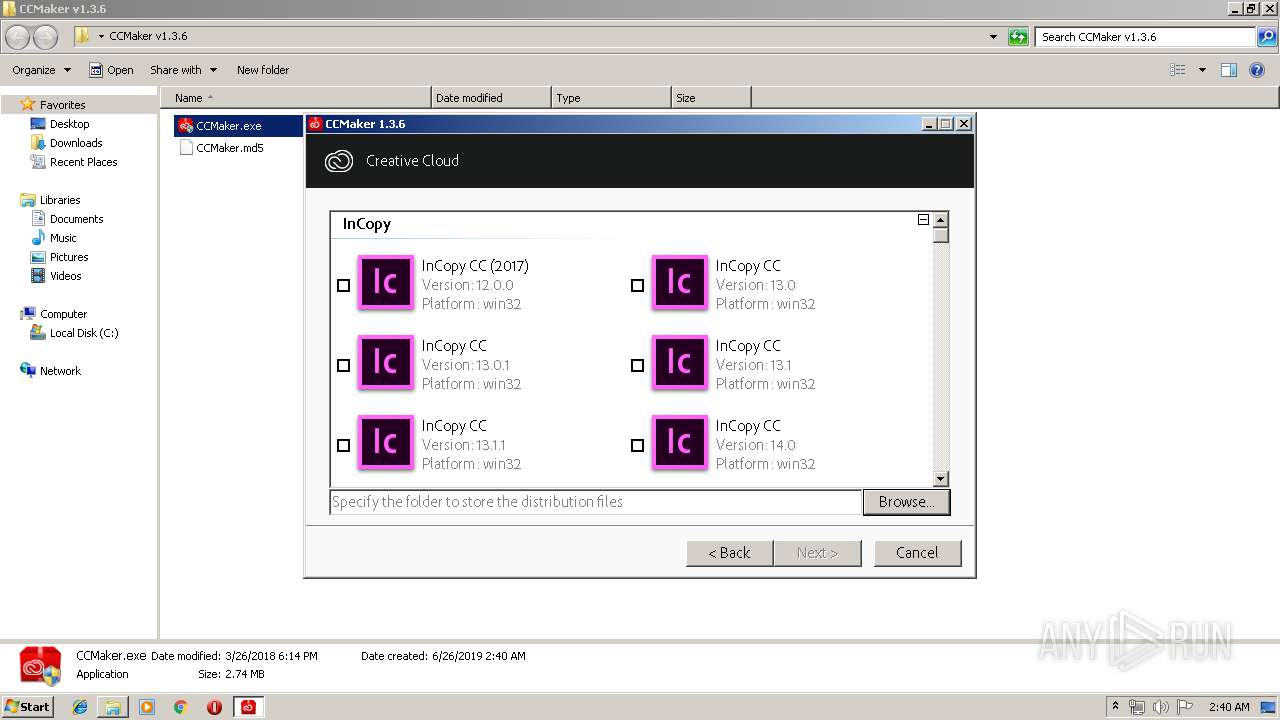This screenshot has height=720, width=1280.
Task: Check InCopy CC version 13.0
Action: pyautogui.click(x=638, y=285)
